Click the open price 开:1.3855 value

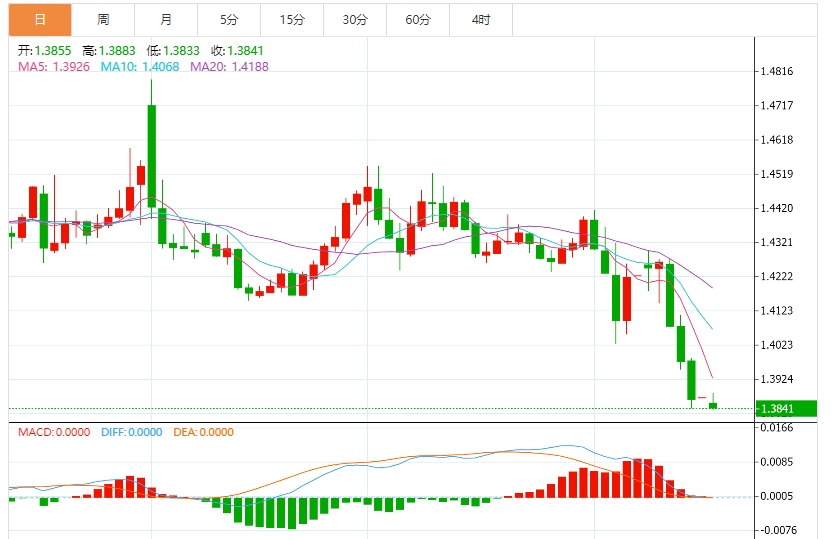[x=45, y=50]
